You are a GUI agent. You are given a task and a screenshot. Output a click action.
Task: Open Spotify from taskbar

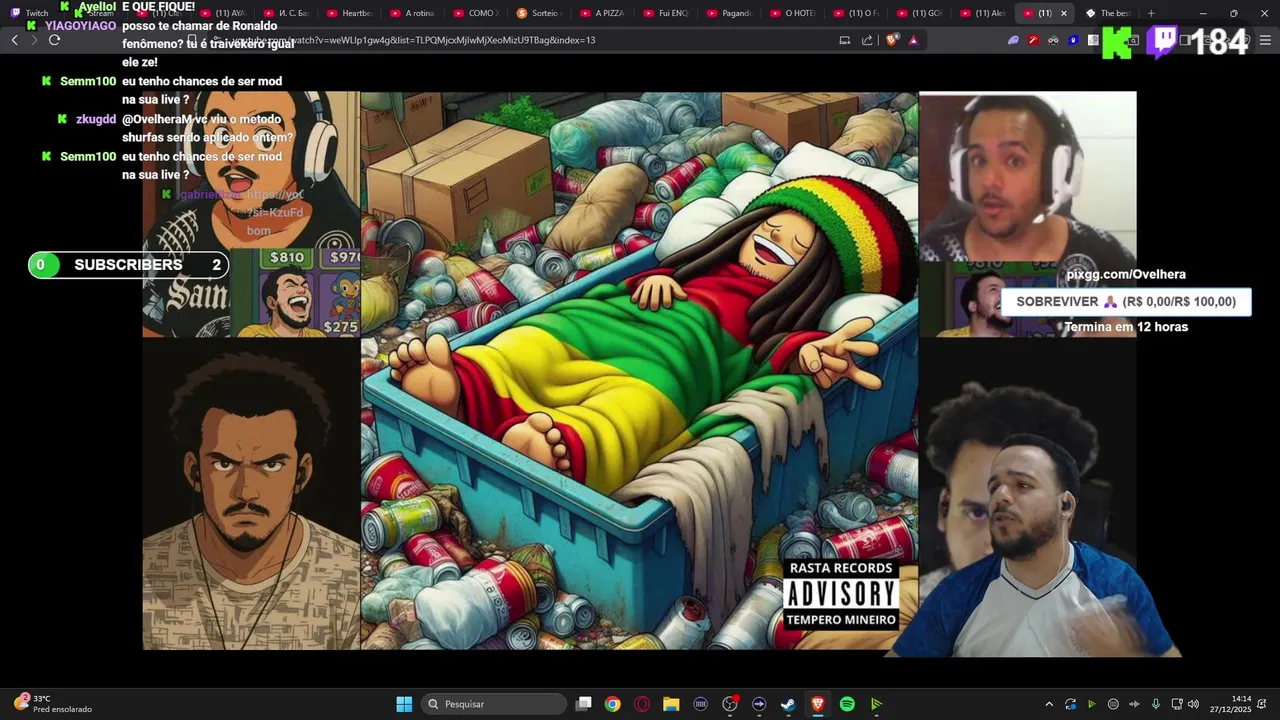click(x=847, y=704)
